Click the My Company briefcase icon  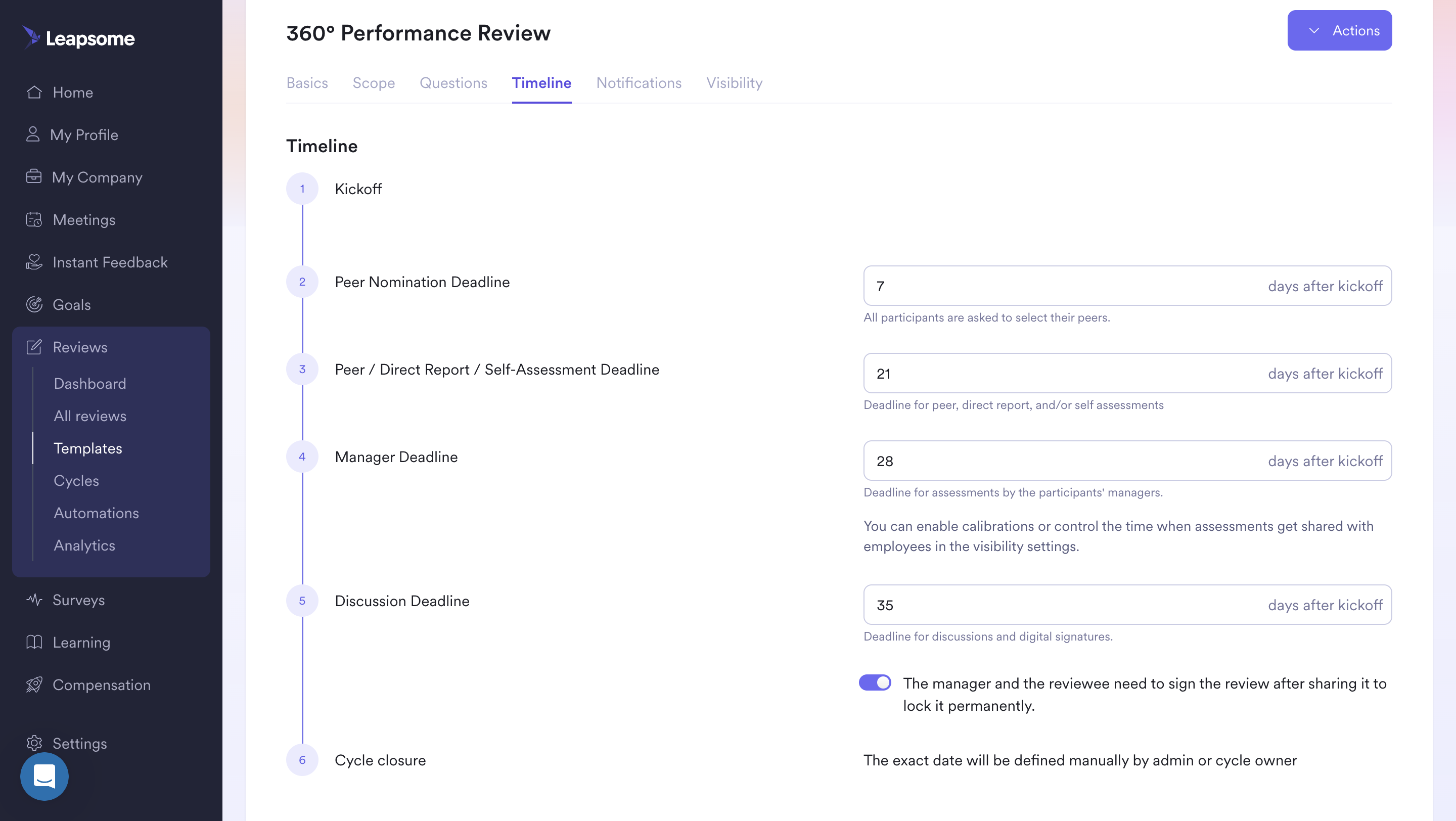point(34,176)
